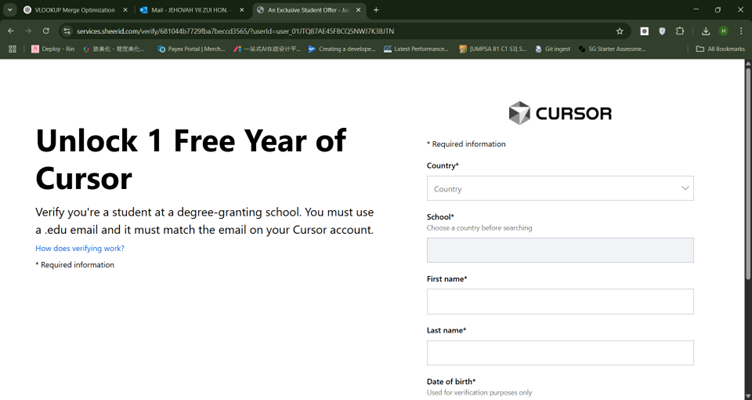Viewport: 752px width, 400px height.
Task: Switch to the Mail - JEHOVAH YII tab
Action: pyautogui.click(x=193, y=10)
